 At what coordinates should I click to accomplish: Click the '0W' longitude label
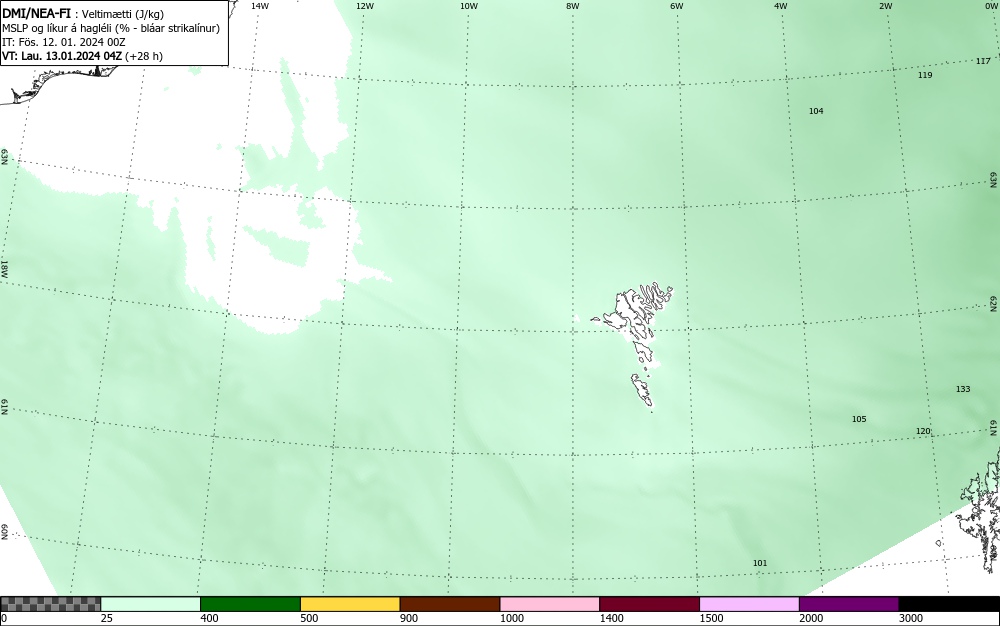pyautogui.click(x=990, y=6)
